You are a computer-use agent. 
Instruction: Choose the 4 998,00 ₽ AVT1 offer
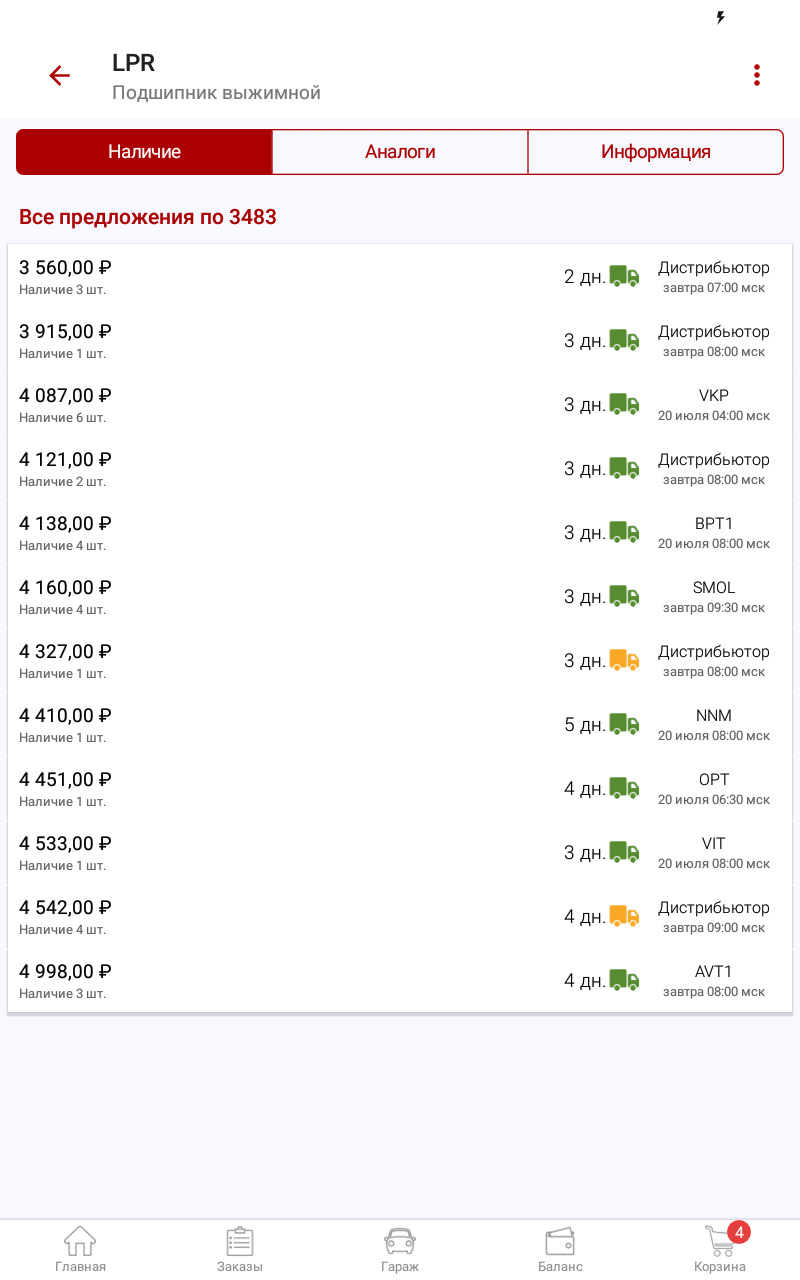click(400, 980)
